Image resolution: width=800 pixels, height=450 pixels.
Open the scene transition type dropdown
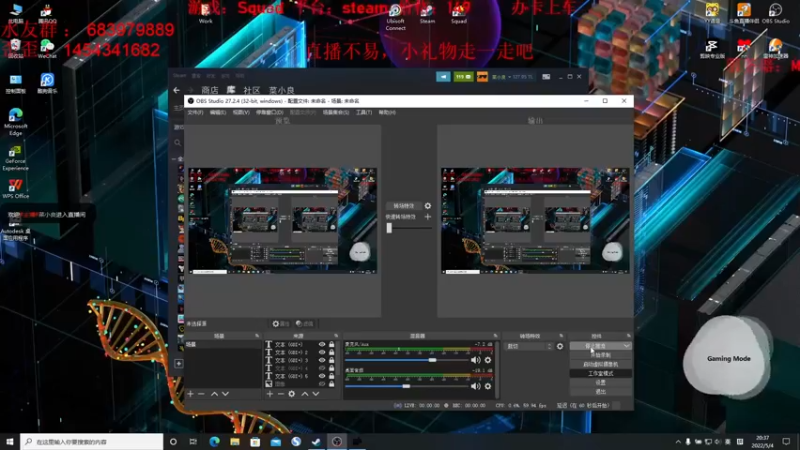pos(529,346)
